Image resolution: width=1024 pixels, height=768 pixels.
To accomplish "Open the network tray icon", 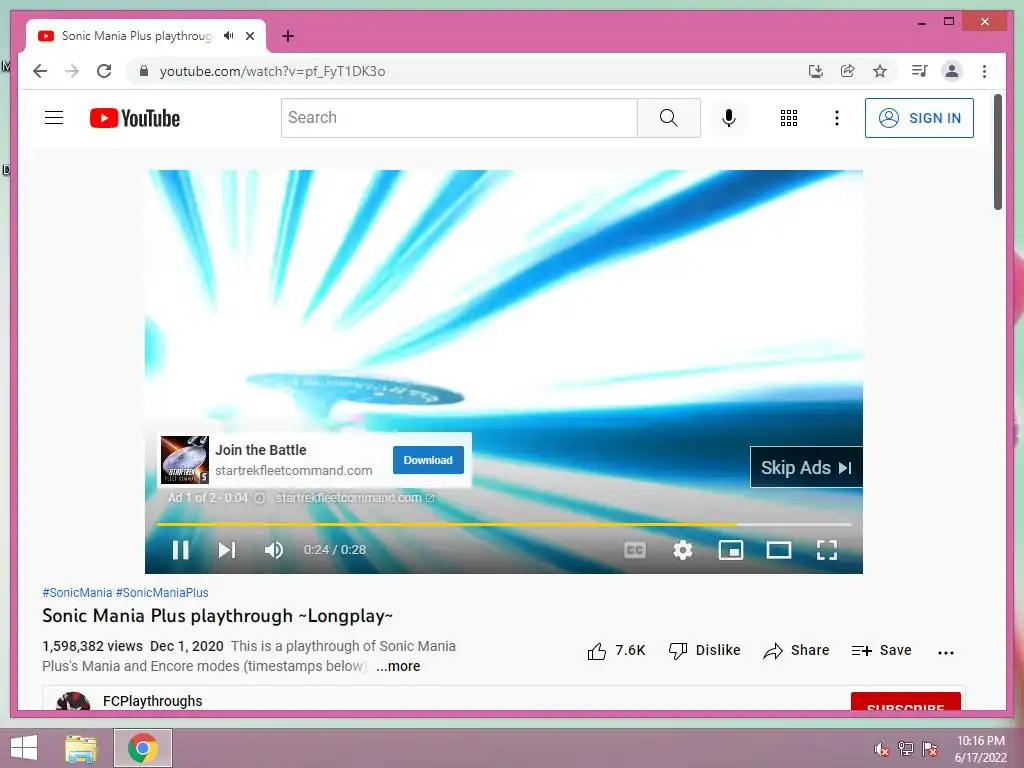I will (x=906, y=749).
